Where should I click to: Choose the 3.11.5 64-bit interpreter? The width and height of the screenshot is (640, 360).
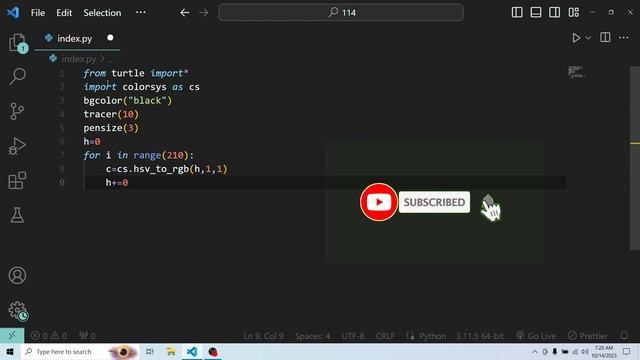coord(480,336)
